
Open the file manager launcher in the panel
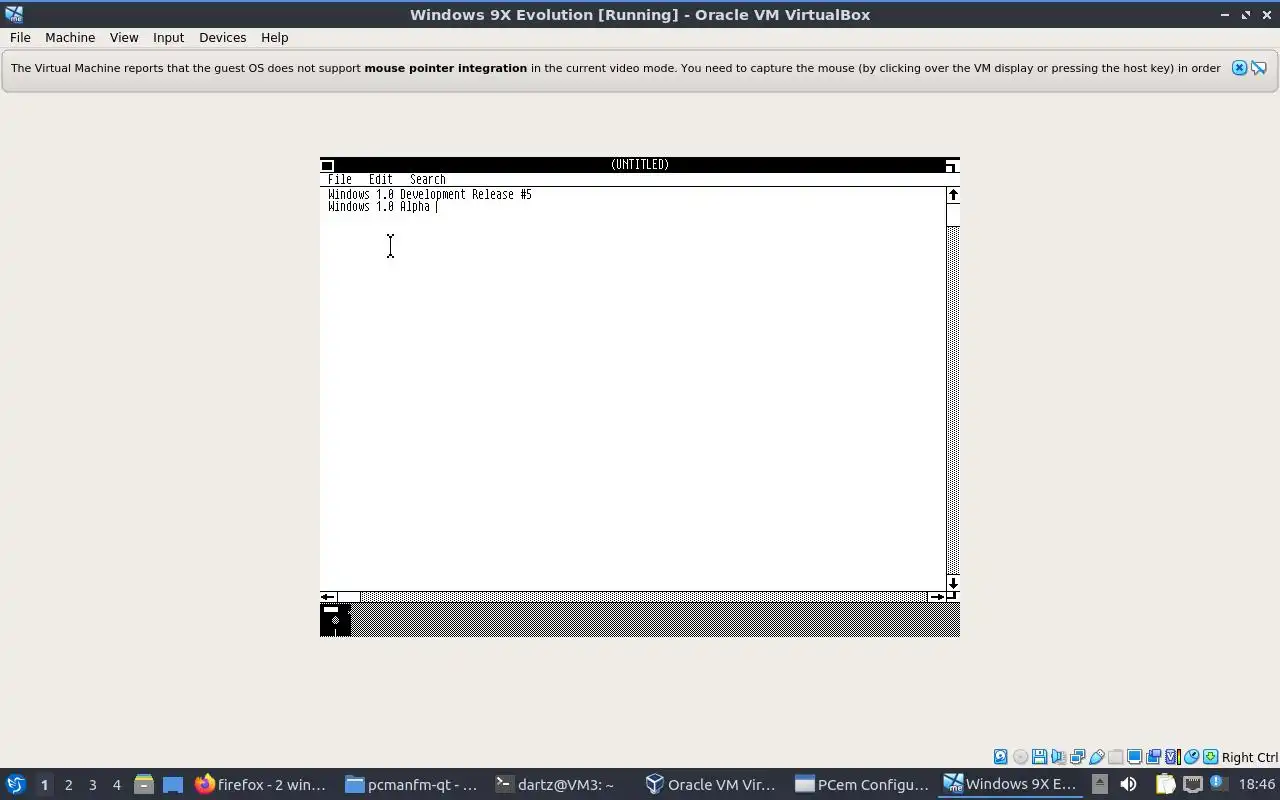pos(143,784)
